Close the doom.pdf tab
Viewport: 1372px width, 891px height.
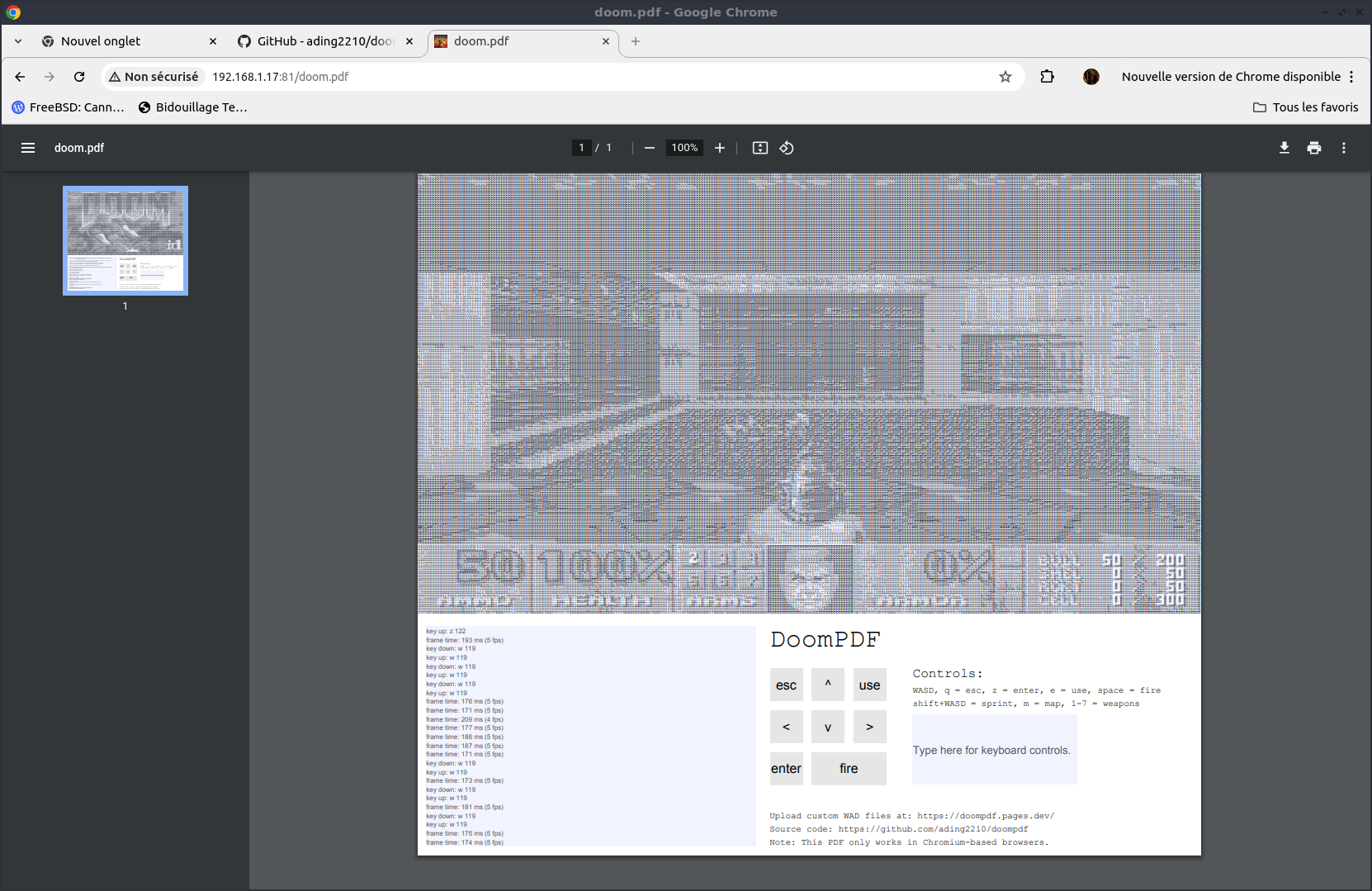pyautogui.click(x=606, y=41)
